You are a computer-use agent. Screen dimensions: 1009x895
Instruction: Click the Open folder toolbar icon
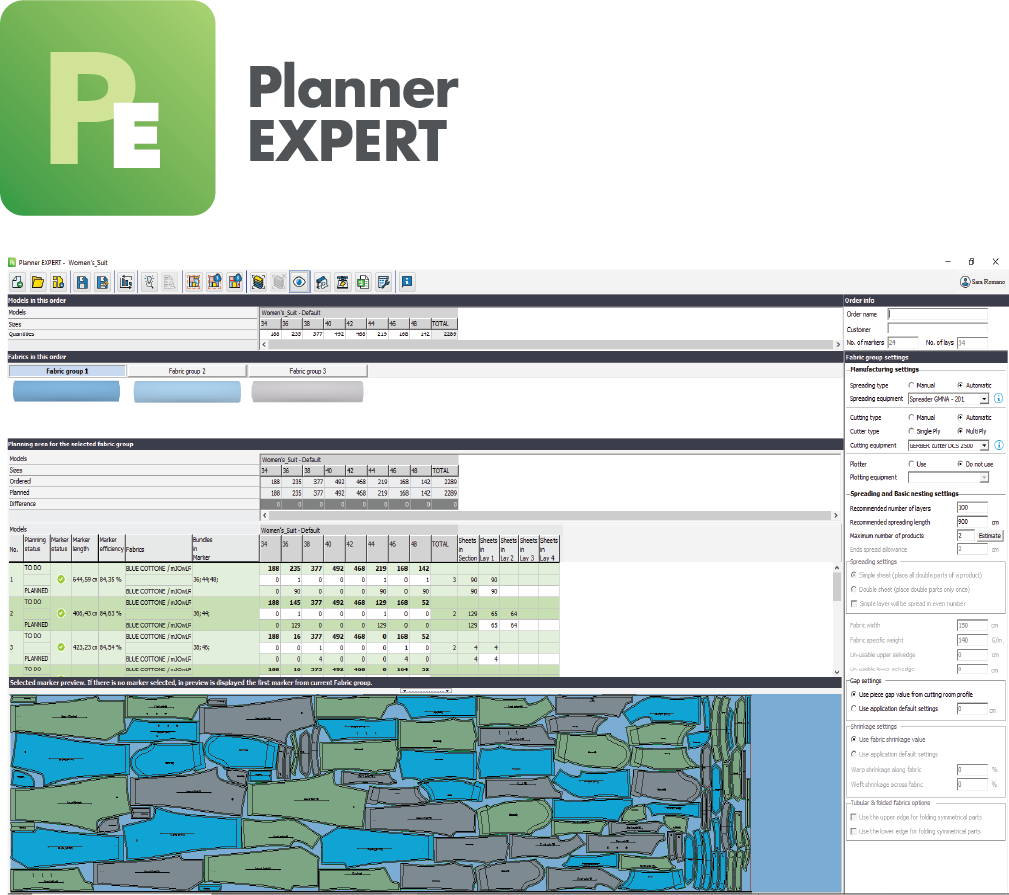pos(38,282)
